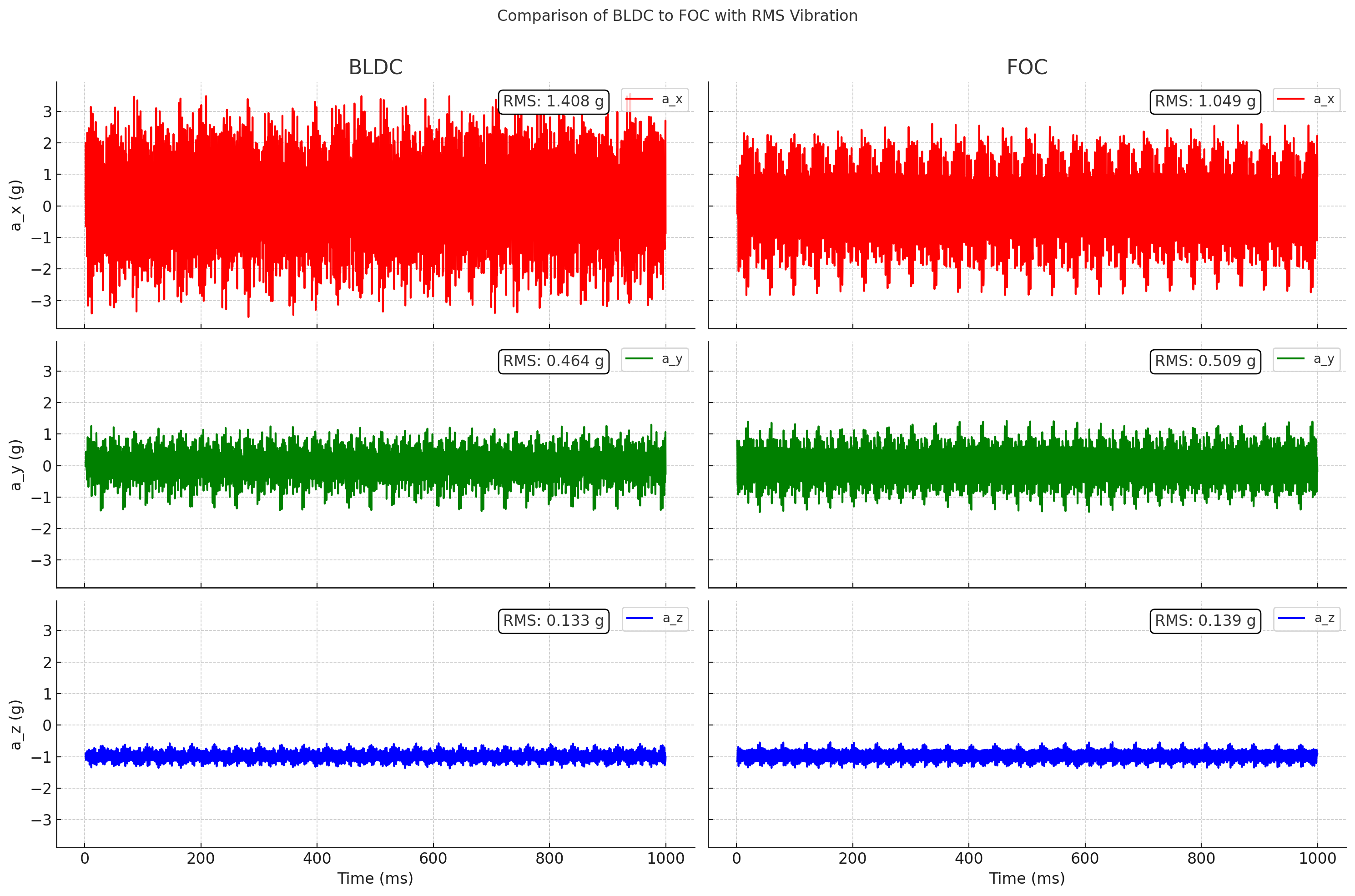Click the a_x legend in FOC plot
The height and width of the screenshot is (896, 1355).
click(x=1306, y=100)
